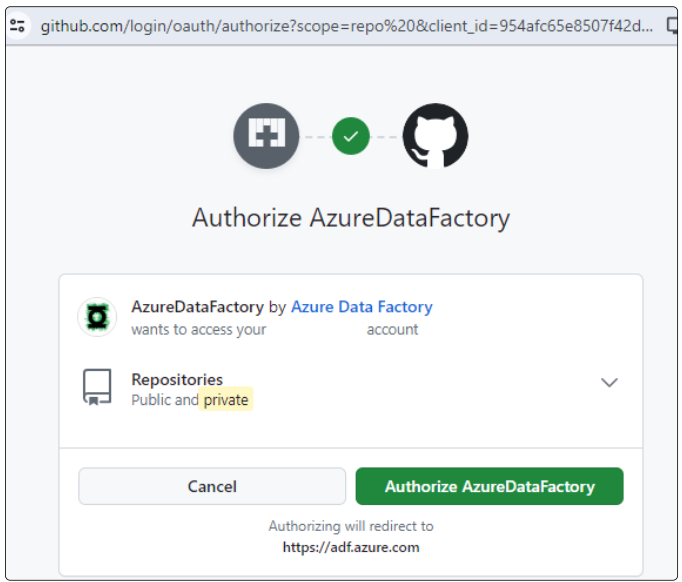Open the Azure Data Factory publisher link
The image size is (682, 582).
pyautogui.click(x=361, y=307)
